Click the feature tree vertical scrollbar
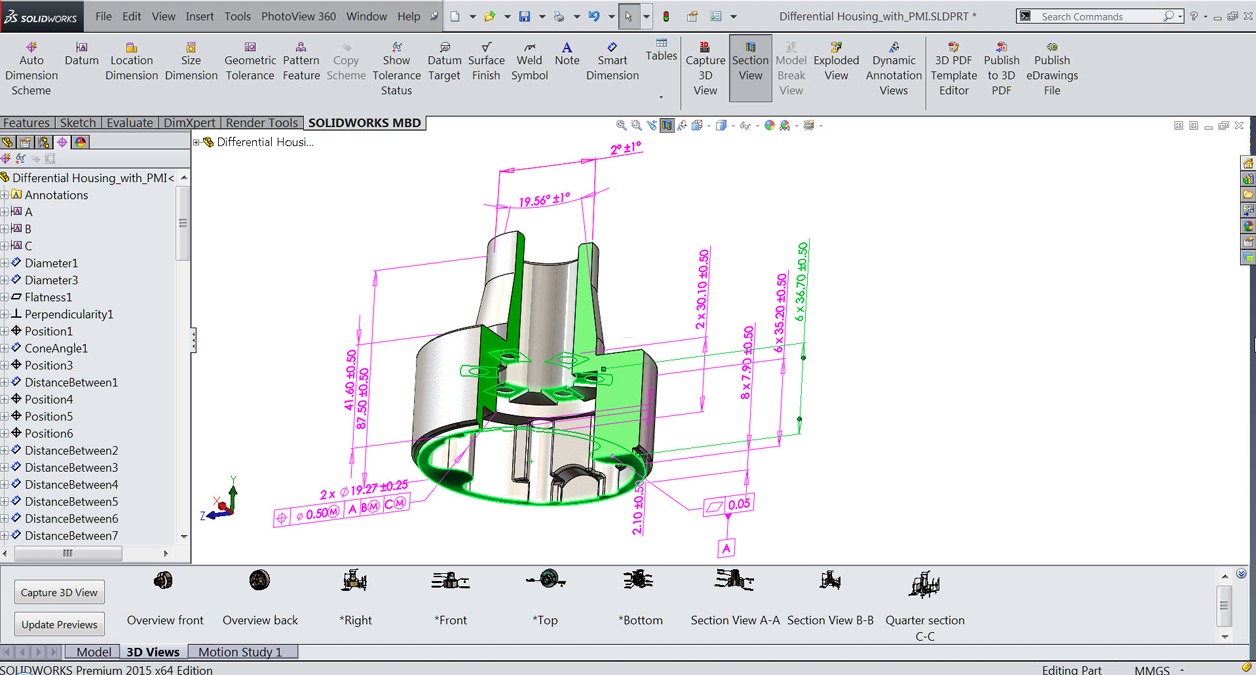The width and height of the screenshot is (1256, 675). click(183, 224)
